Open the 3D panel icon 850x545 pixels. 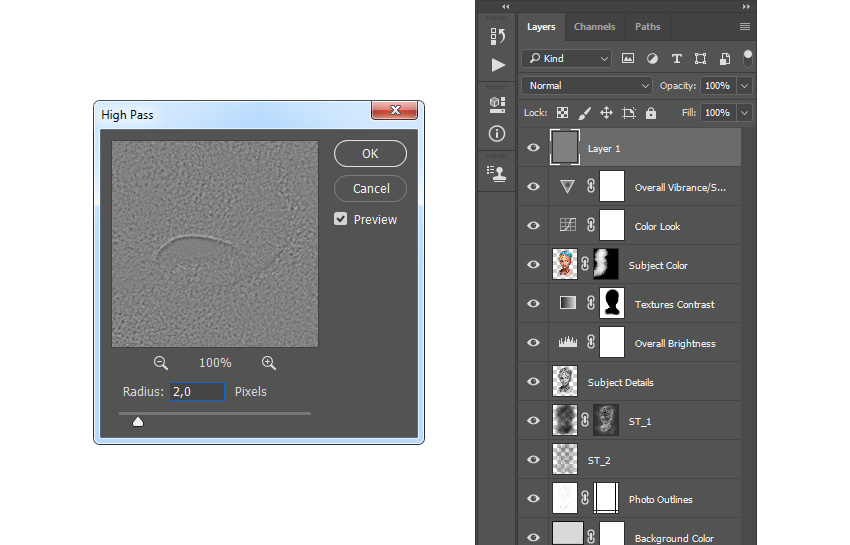(x=497, y=105)
